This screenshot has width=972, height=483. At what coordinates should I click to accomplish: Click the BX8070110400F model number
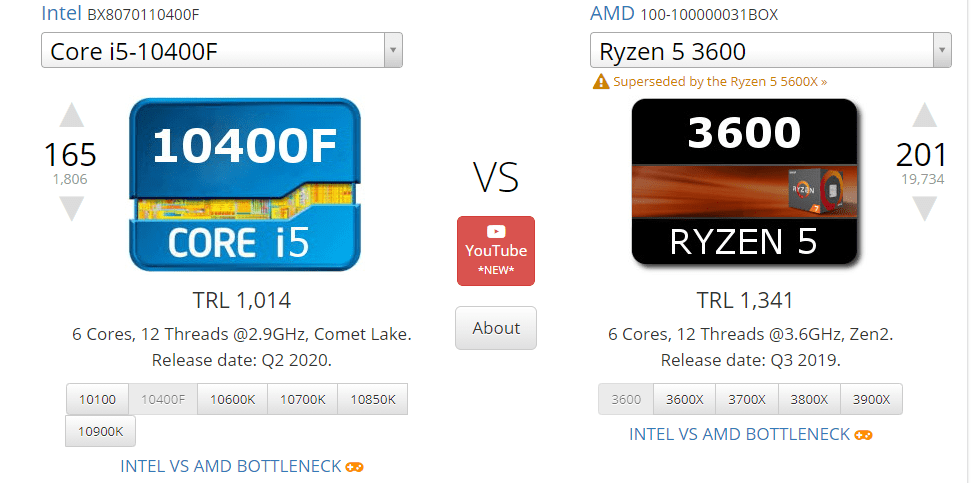(x=143, y=14)
